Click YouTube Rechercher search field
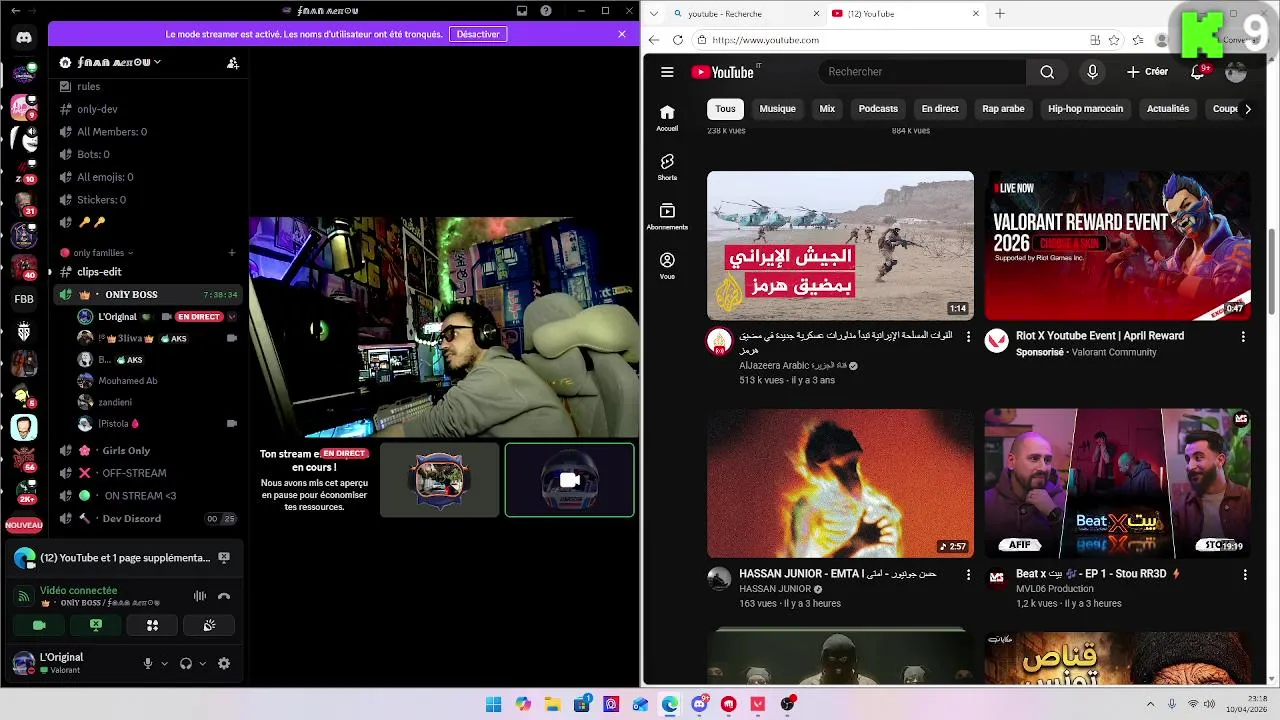The image size is (1280, 720). pos(922,72)
